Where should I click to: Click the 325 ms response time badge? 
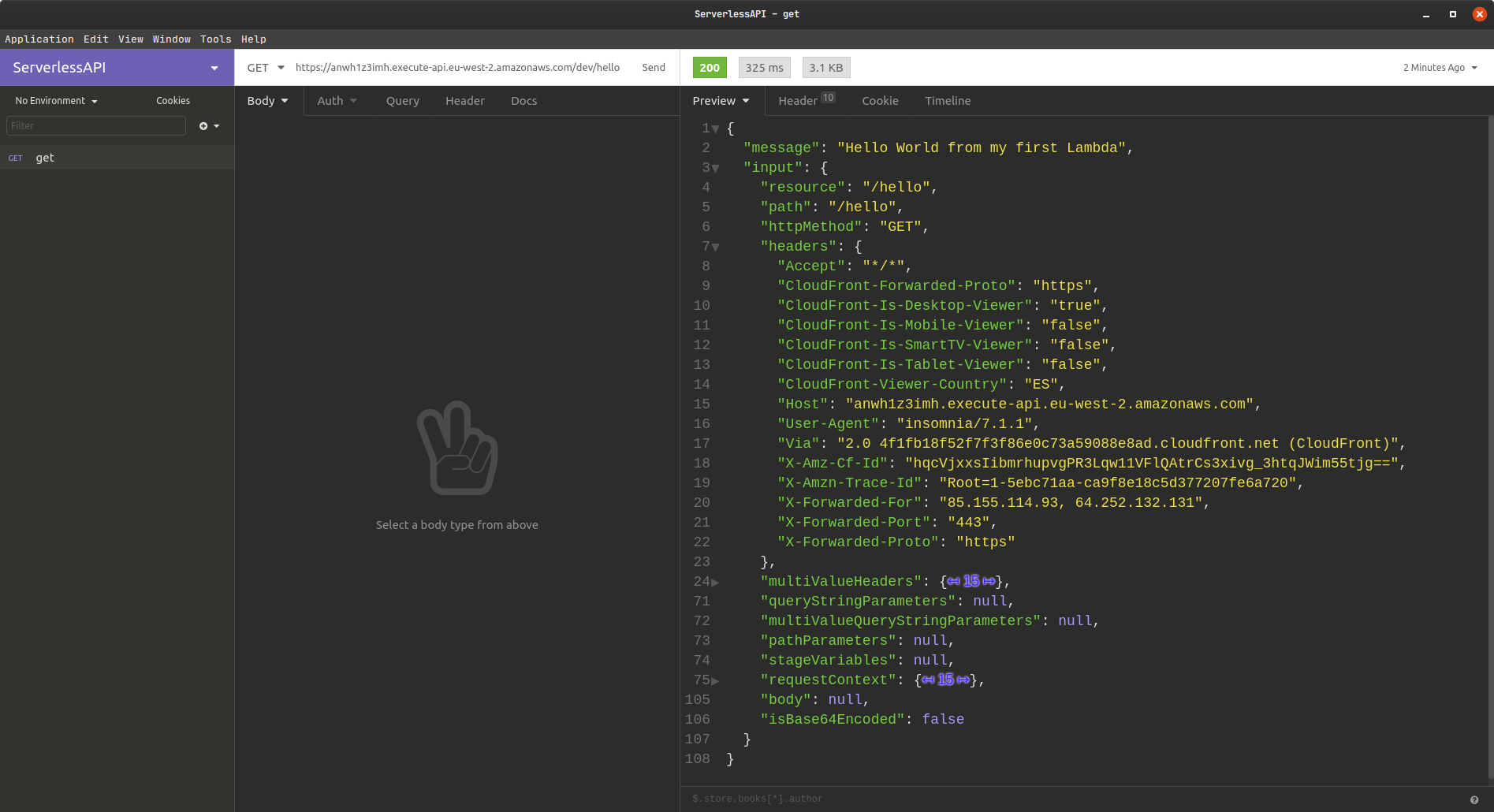click(765, 68)
